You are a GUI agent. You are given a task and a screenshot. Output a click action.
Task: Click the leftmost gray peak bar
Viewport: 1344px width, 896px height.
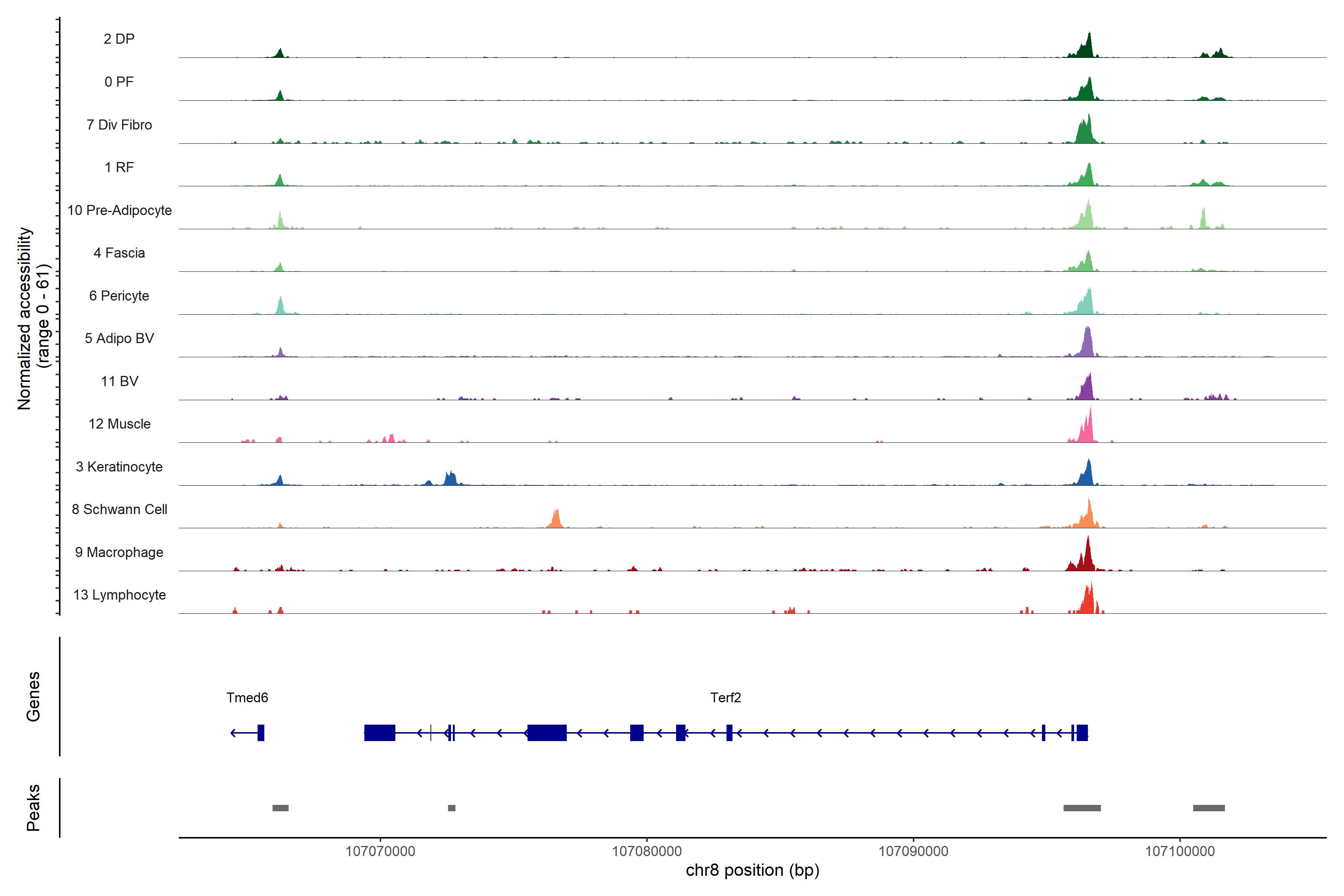click(280, 808)
